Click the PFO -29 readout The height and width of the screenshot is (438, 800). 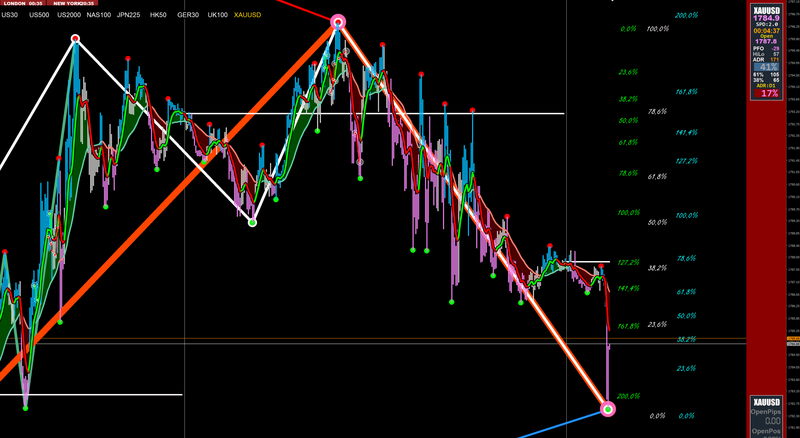tap(766, 48)
